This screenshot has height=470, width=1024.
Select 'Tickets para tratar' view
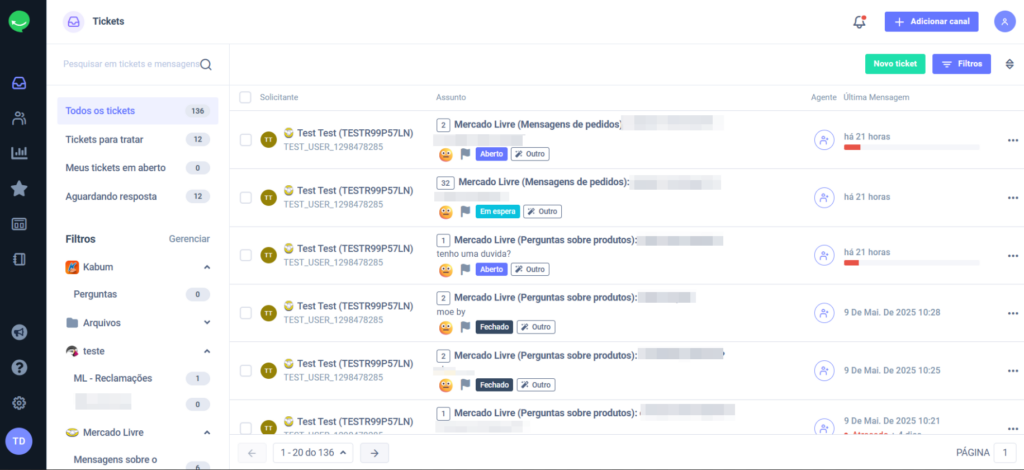(138, 139)
